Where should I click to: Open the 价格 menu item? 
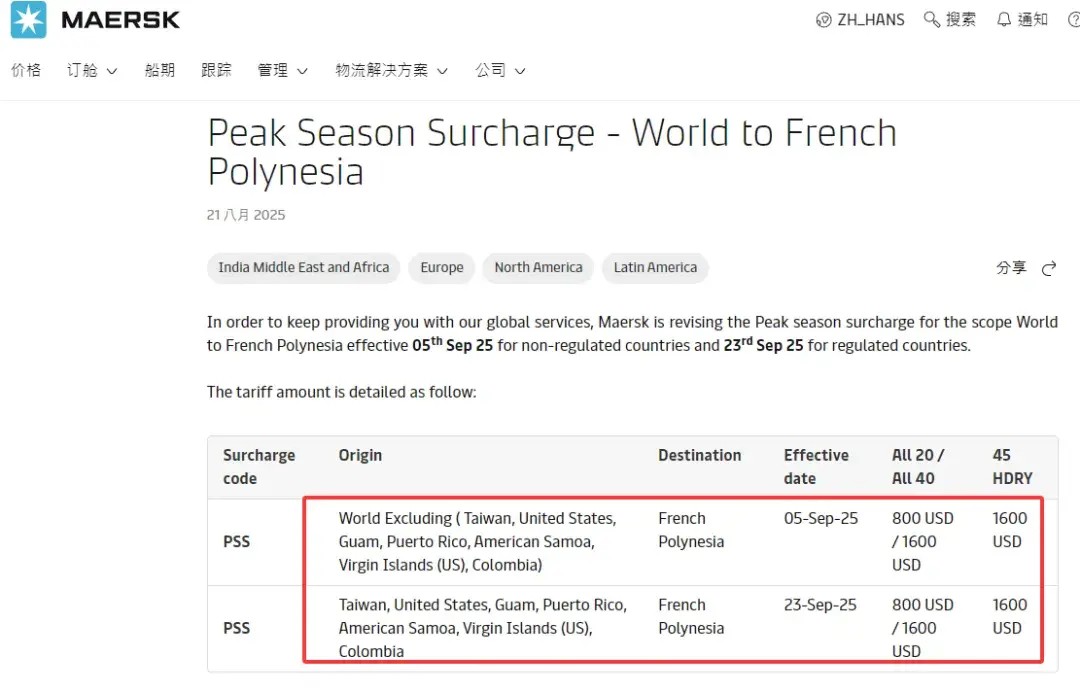(x=26, y=70)
